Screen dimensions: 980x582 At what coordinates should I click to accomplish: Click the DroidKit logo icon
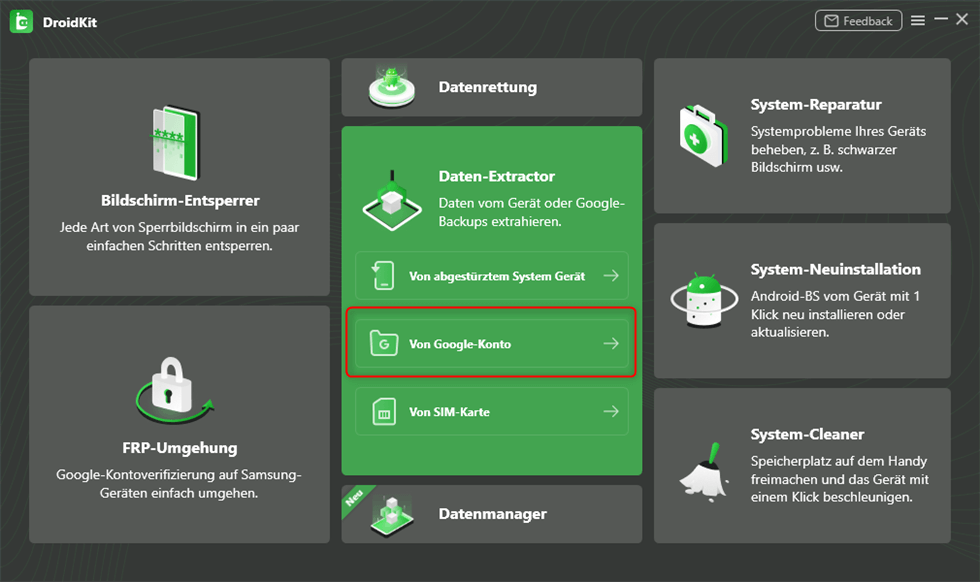(21, 22)
